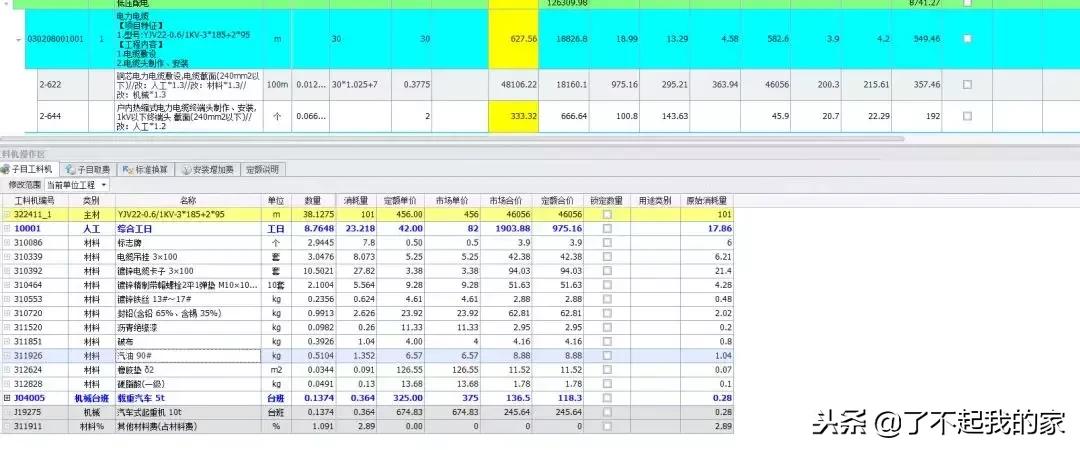
Task: Click the upper grid horizontal scrollbar
Action: coord(451,139)
